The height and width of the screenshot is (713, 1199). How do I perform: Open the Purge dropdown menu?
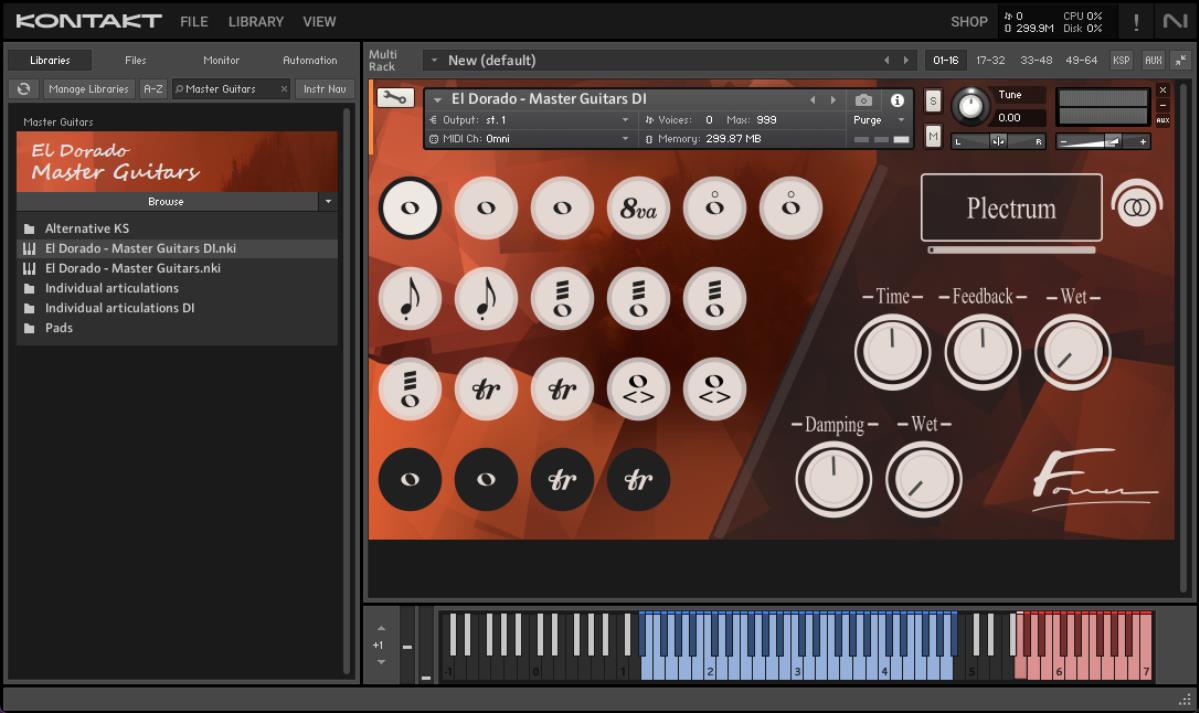(x=879, y=120)
